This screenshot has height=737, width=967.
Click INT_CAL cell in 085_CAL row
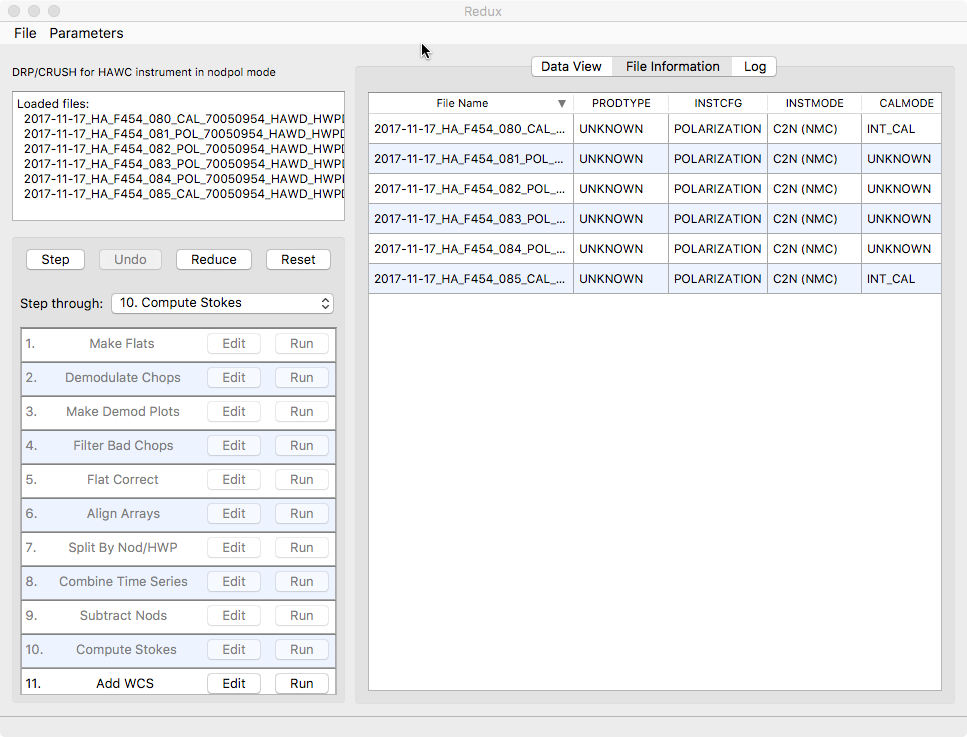coord(901,279)
